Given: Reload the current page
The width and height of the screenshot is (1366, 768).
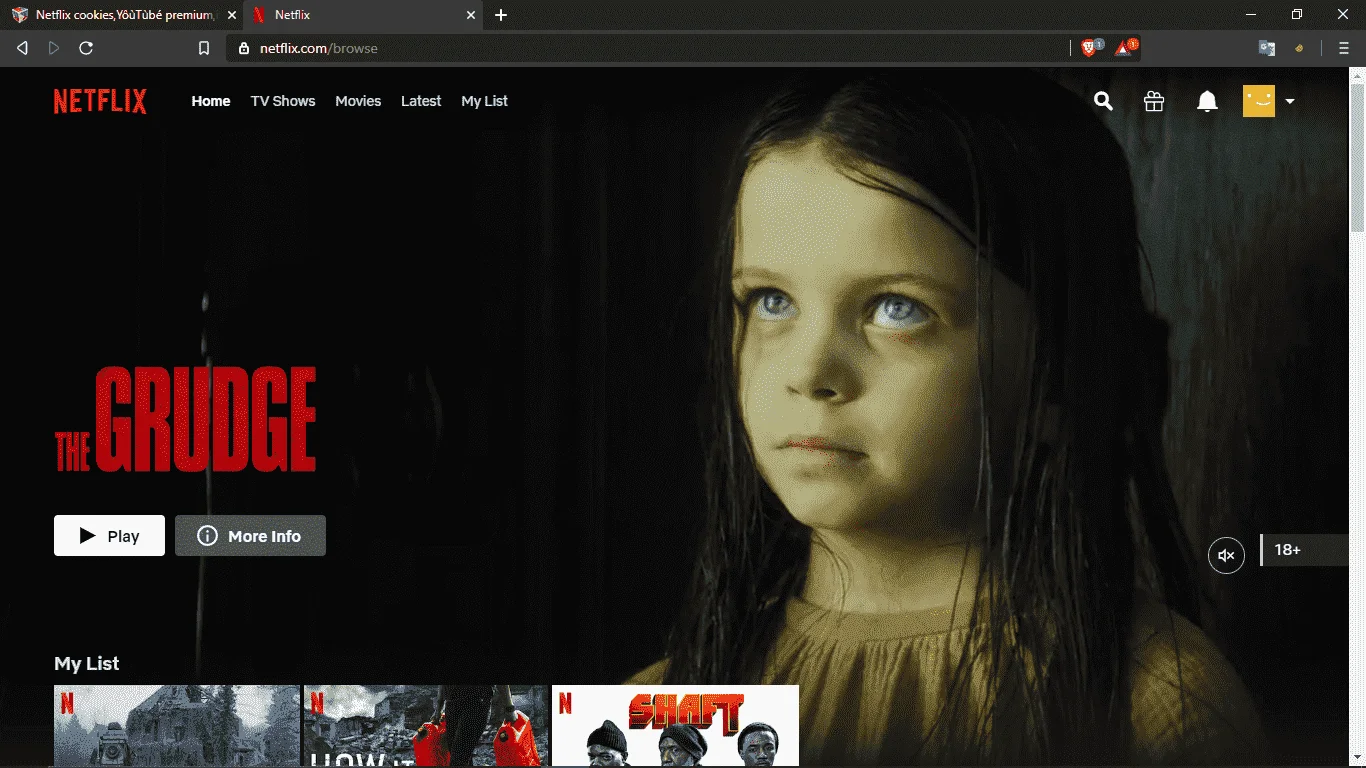Looking at the screenshot, I should (86, 48).
